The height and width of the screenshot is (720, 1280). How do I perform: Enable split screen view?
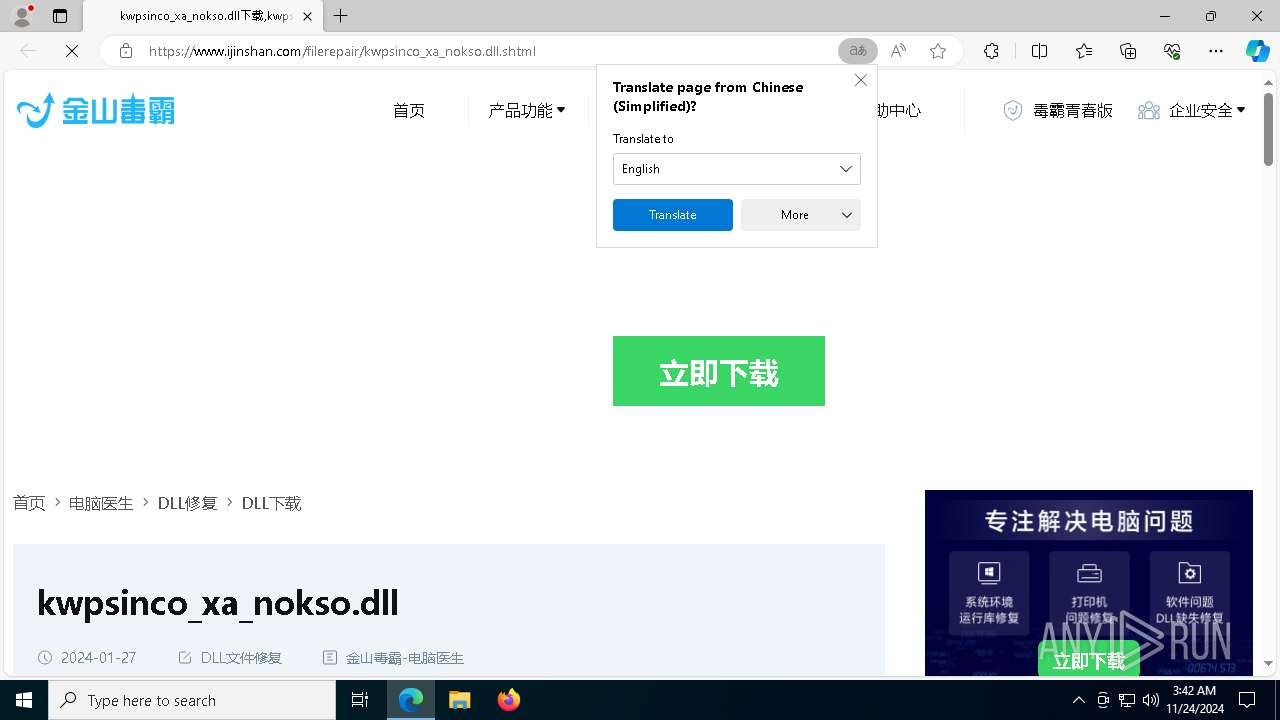[x=1039, y=51]
